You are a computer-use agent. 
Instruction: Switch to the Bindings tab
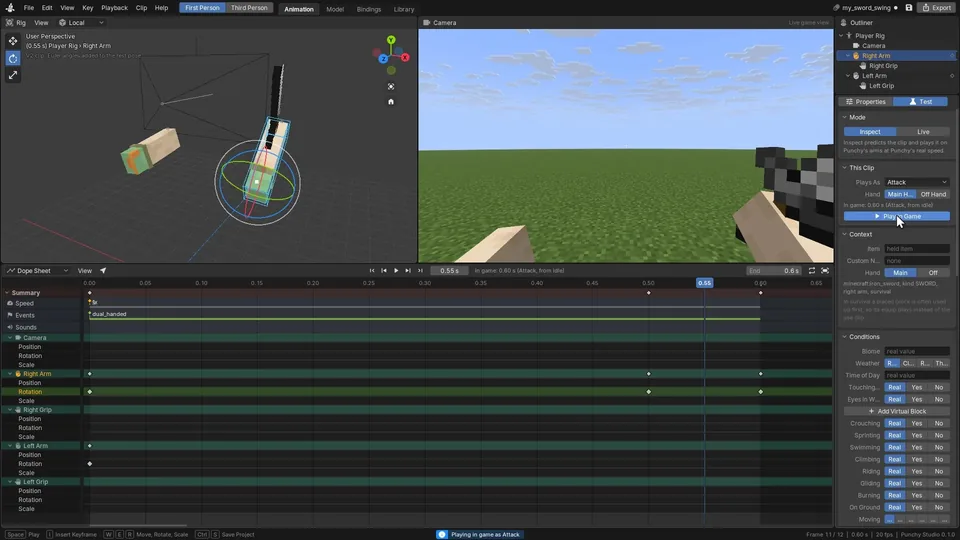point(369,9)
